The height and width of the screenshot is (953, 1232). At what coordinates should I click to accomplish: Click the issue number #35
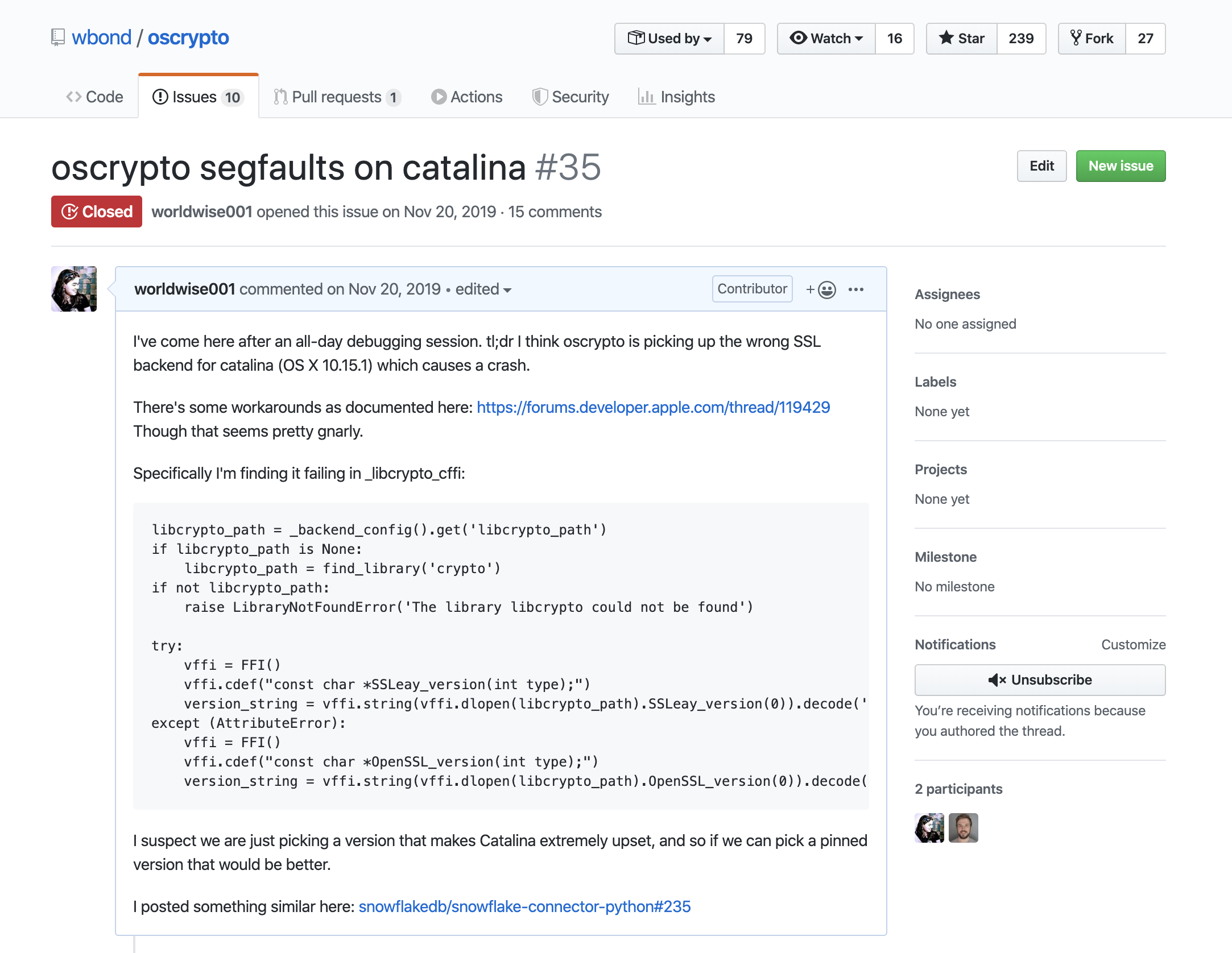pyautogui.click(x=568, y=167)
